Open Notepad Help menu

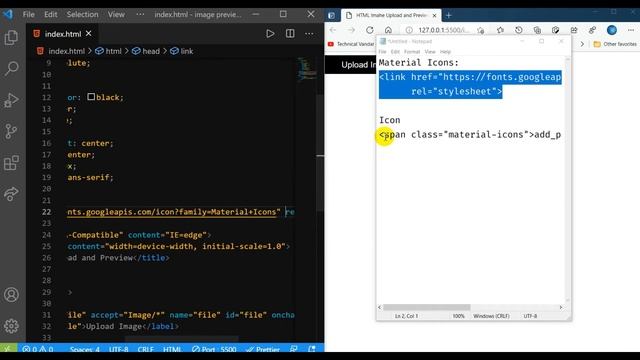point(445,52)
